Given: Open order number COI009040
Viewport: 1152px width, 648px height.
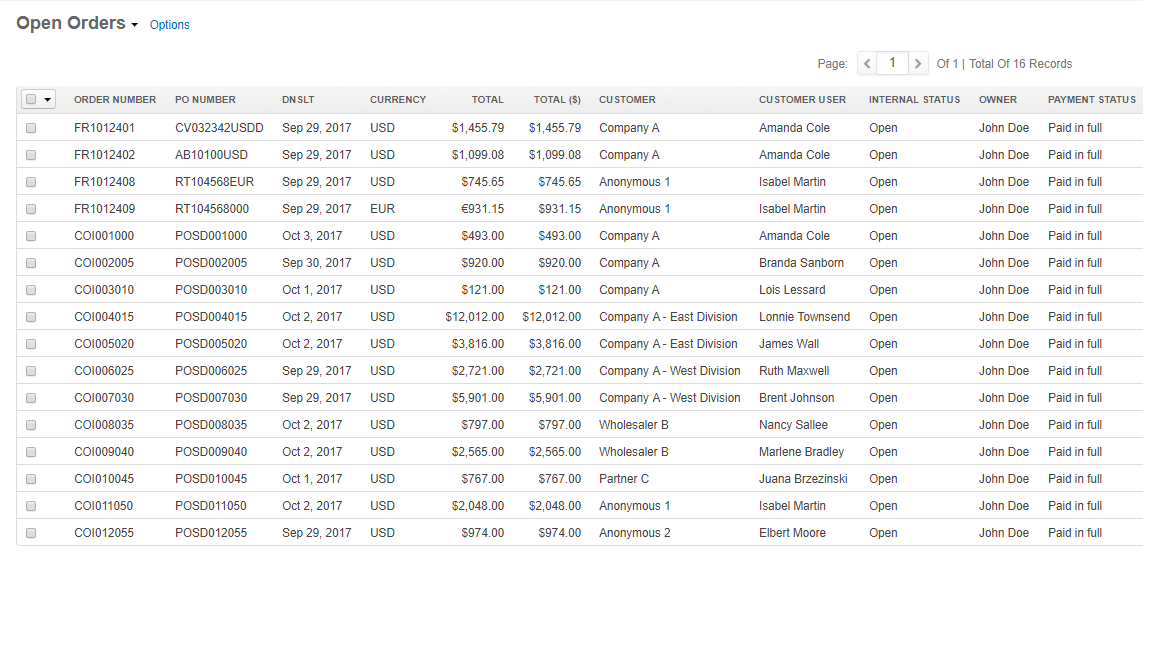Looking at the screenshot, I should click(104, 452).
